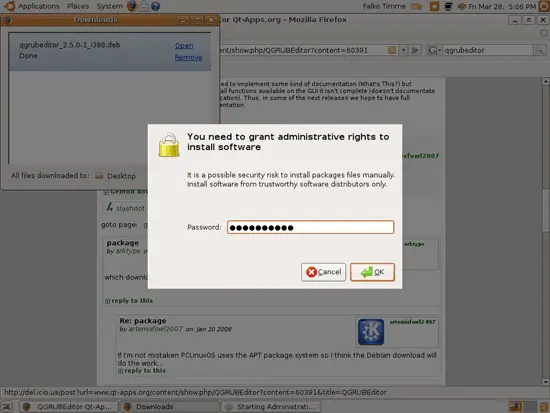Click the Firefox page scrollbar up arrow
The height and width of the screenshot is (413, 550).
[x=545, y=81]
